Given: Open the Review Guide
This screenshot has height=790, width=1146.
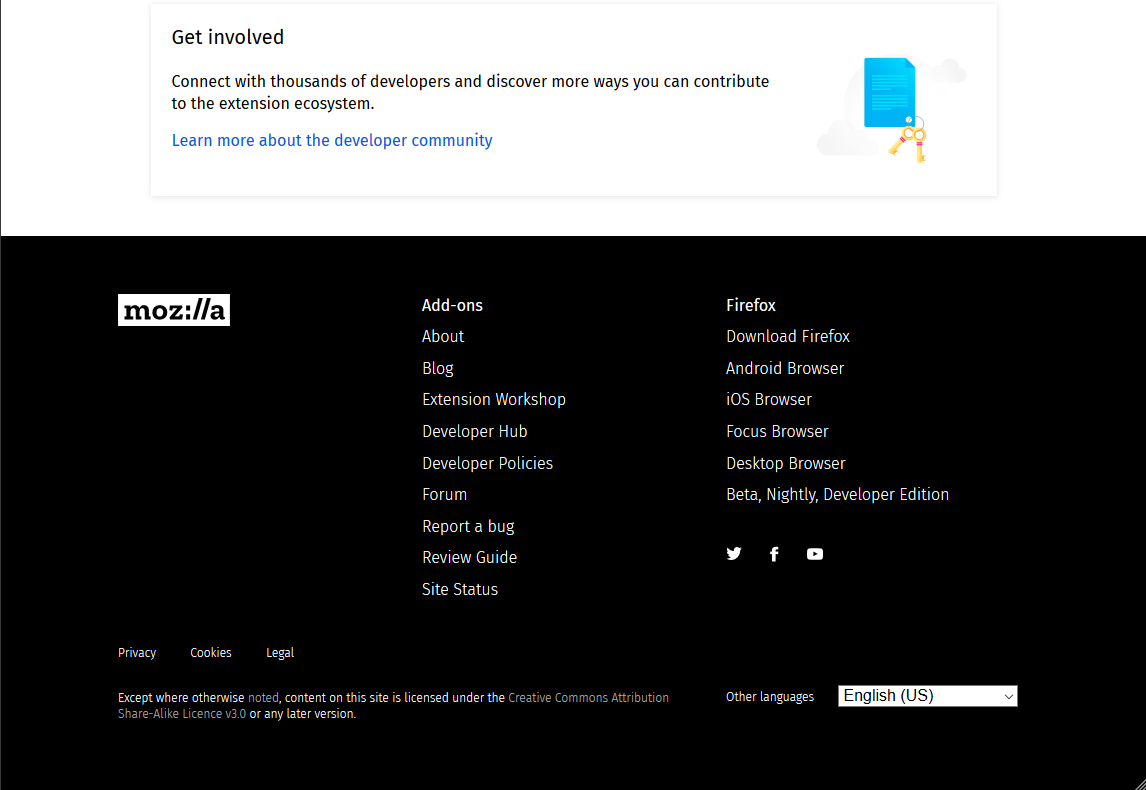Looking at the screenshot, I should tap(469, 557).
